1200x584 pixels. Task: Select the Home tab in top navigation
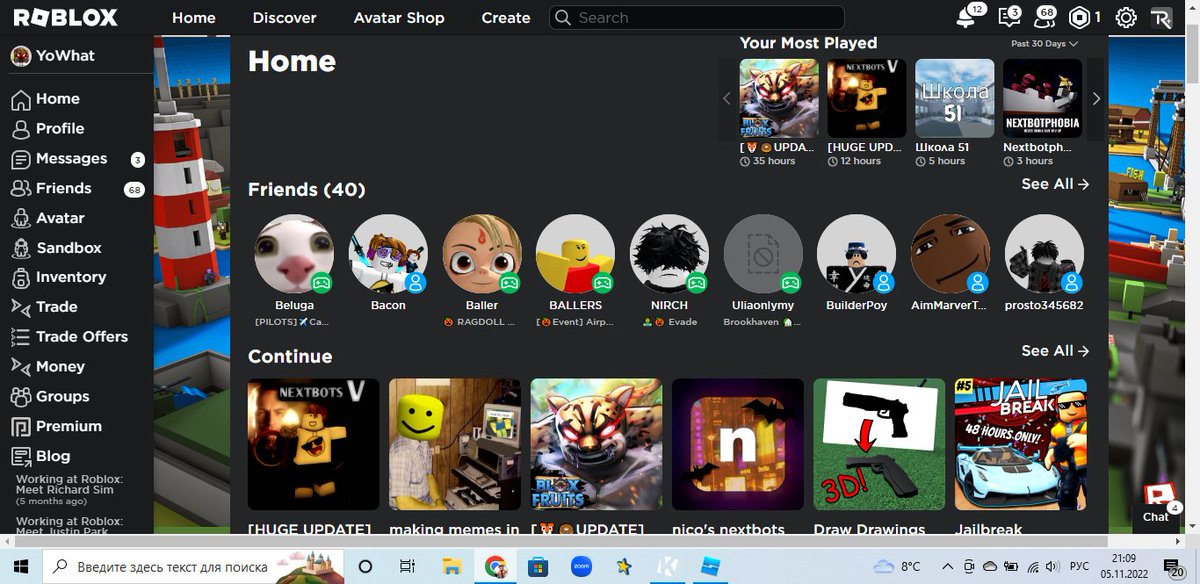[193, 17]
